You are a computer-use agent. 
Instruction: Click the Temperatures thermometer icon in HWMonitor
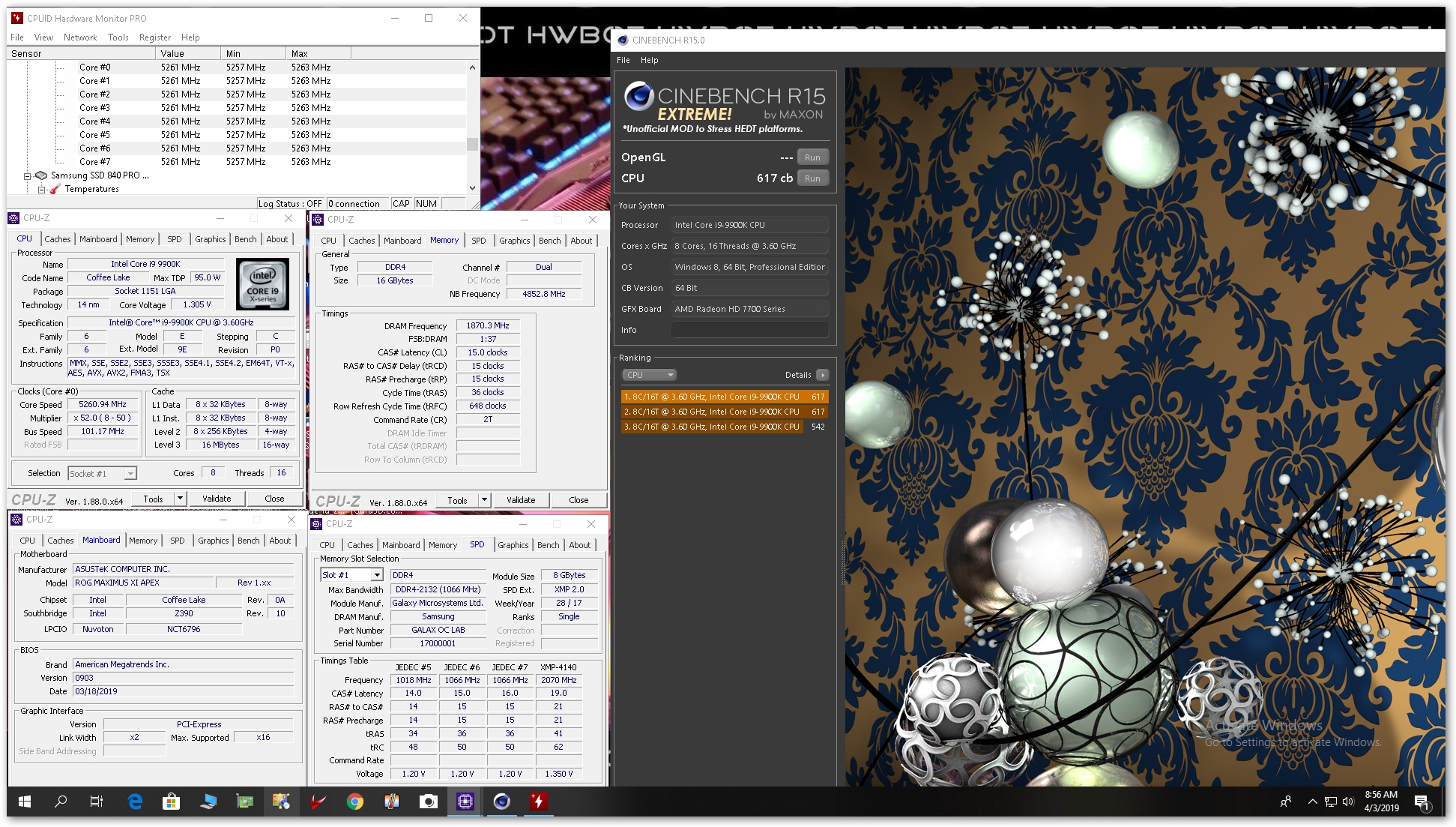click(55, 189)
